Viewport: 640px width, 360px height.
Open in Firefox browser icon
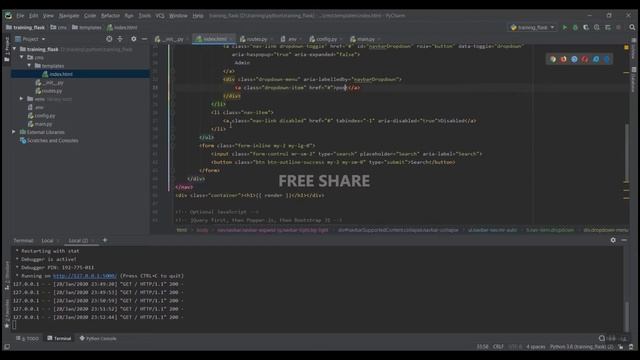pos(564,59)
